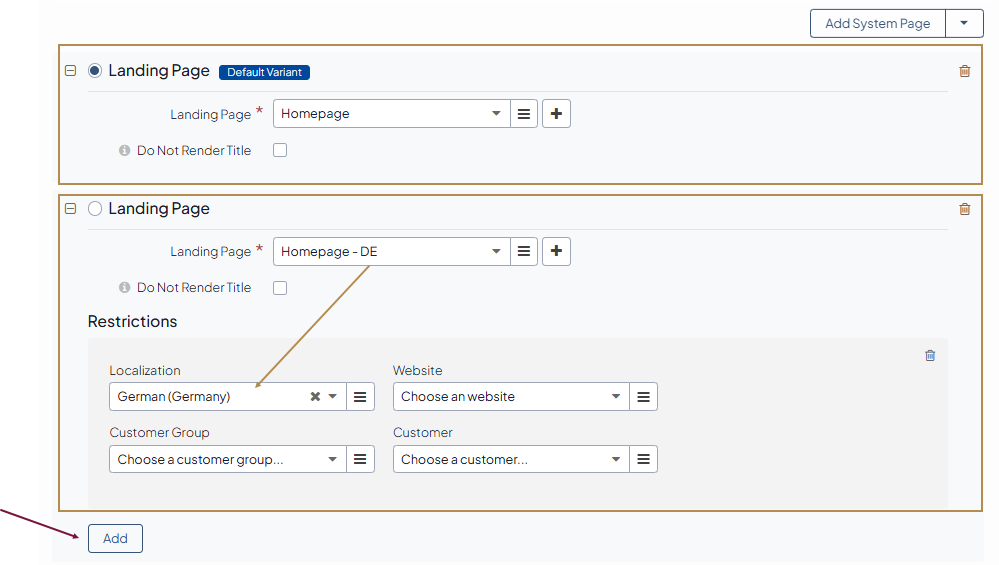Select the default variant Landing Page radio button
The image size is (999, 565).
point(95,71)
